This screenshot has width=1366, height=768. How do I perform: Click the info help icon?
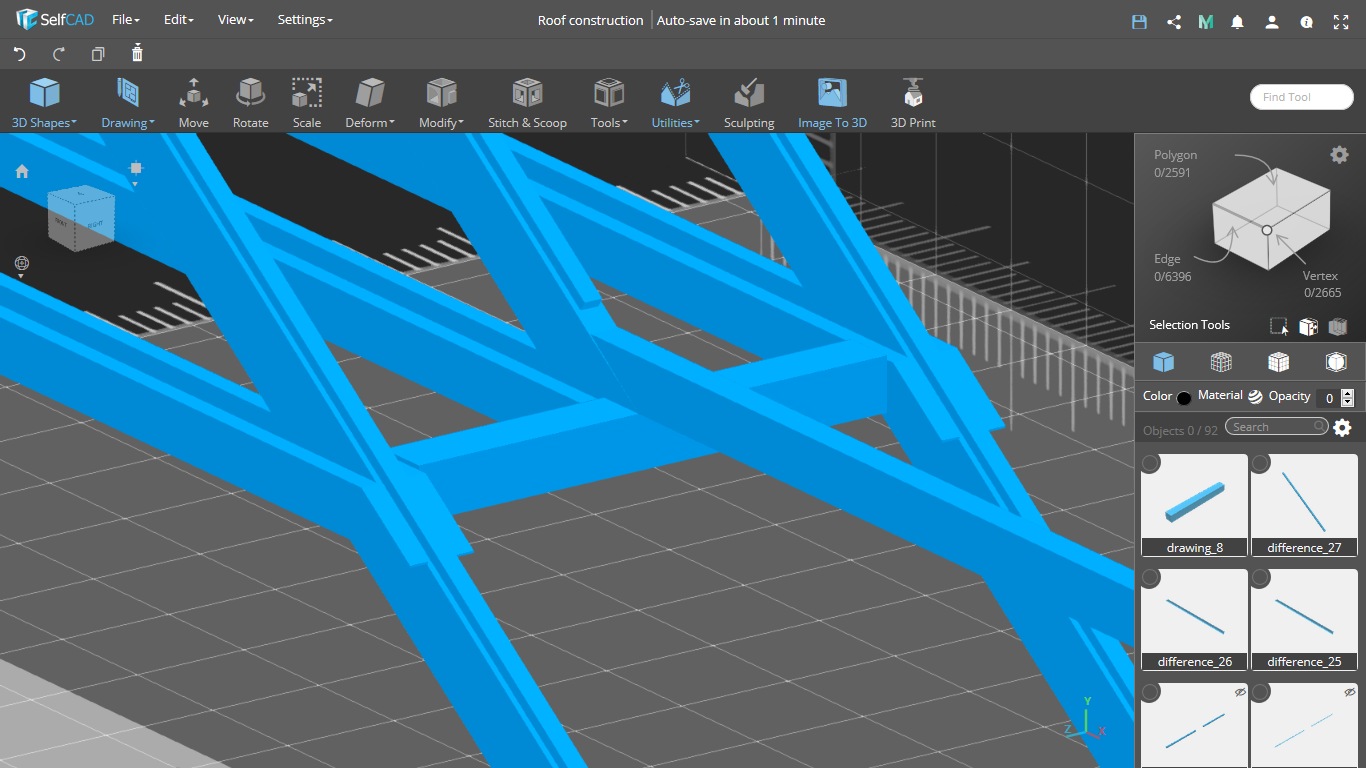[x=1306, y=21]
